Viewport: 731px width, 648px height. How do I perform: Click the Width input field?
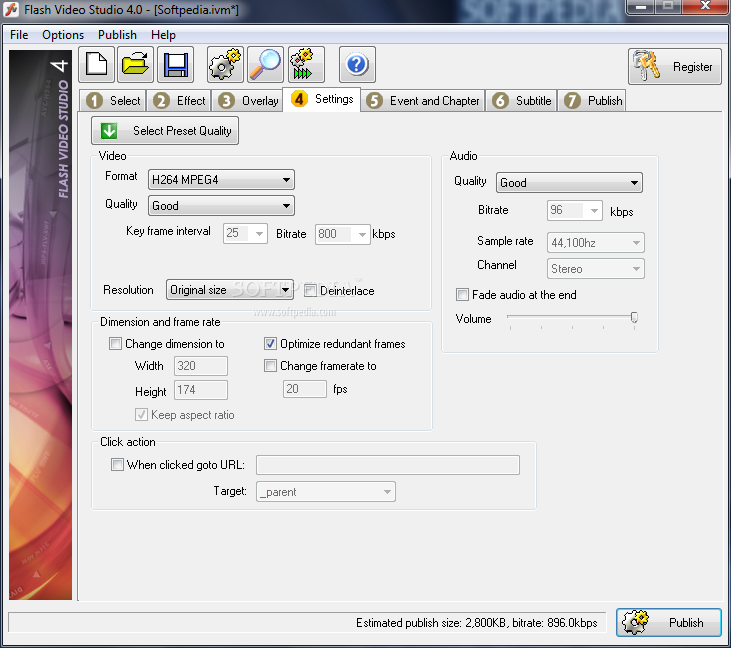[200, 366]
